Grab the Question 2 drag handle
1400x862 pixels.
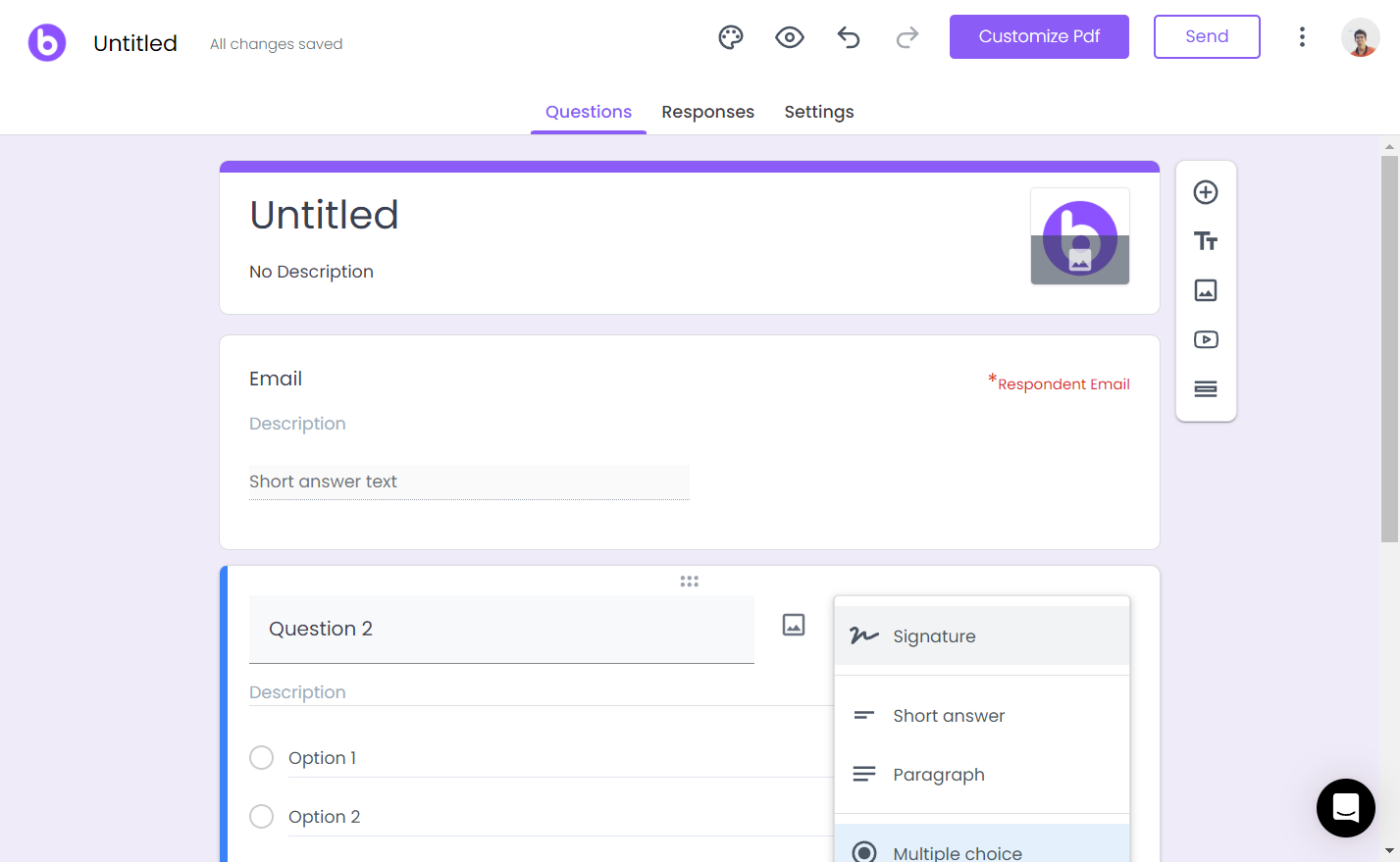click(x=690, y=582)
